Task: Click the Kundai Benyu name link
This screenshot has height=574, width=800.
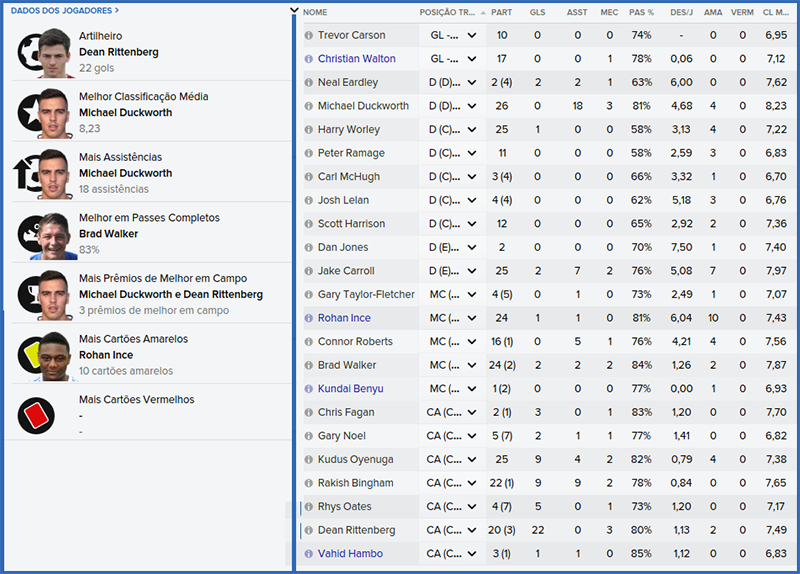Action: [x=350, y=389]
